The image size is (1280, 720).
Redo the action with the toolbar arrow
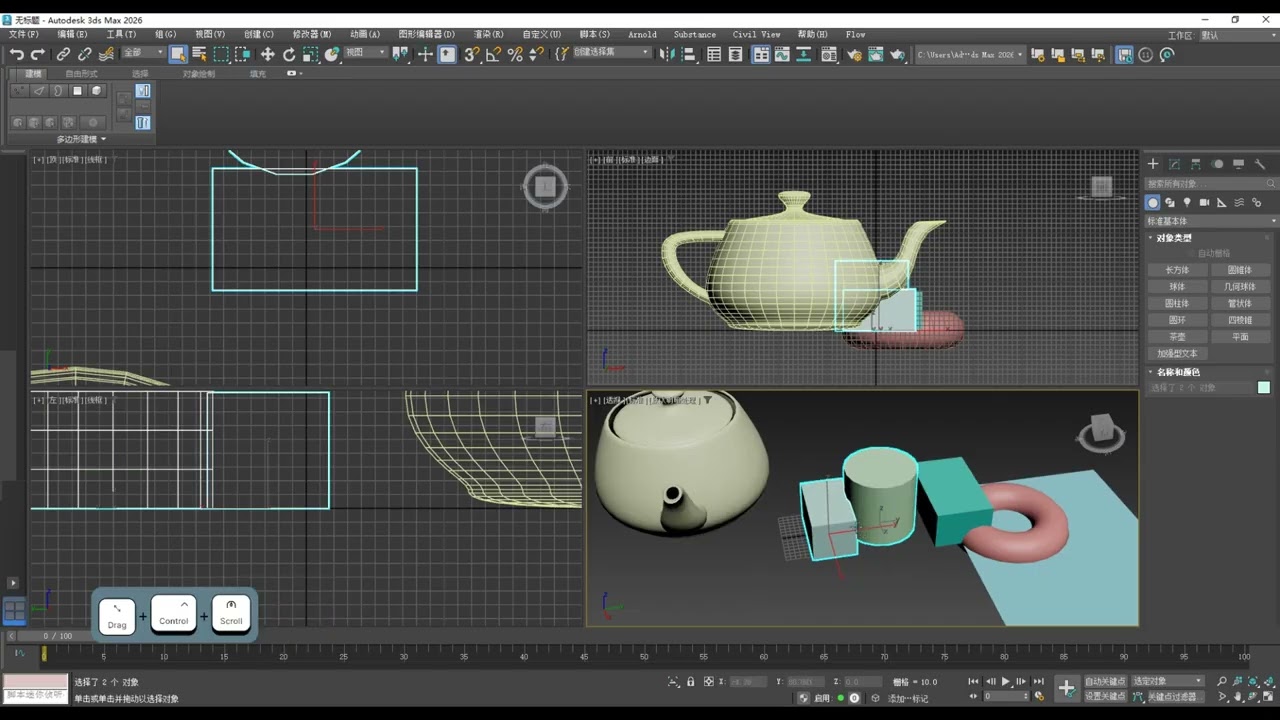pos(38,54)
